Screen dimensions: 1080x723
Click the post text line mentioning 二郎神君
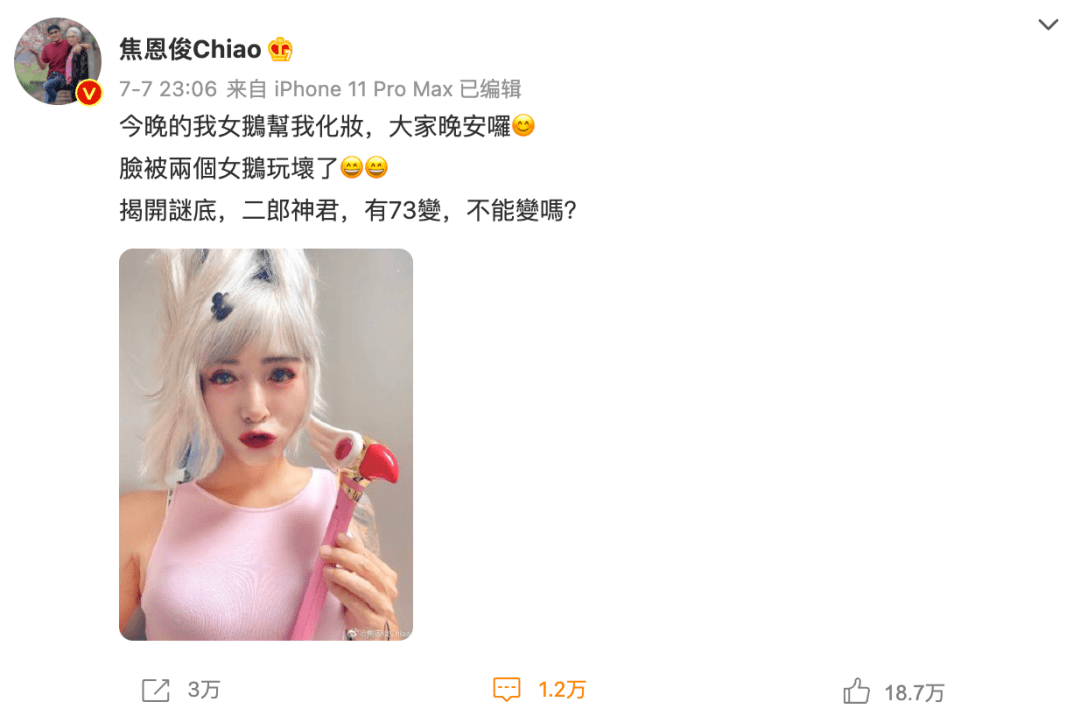coord(348,210)
